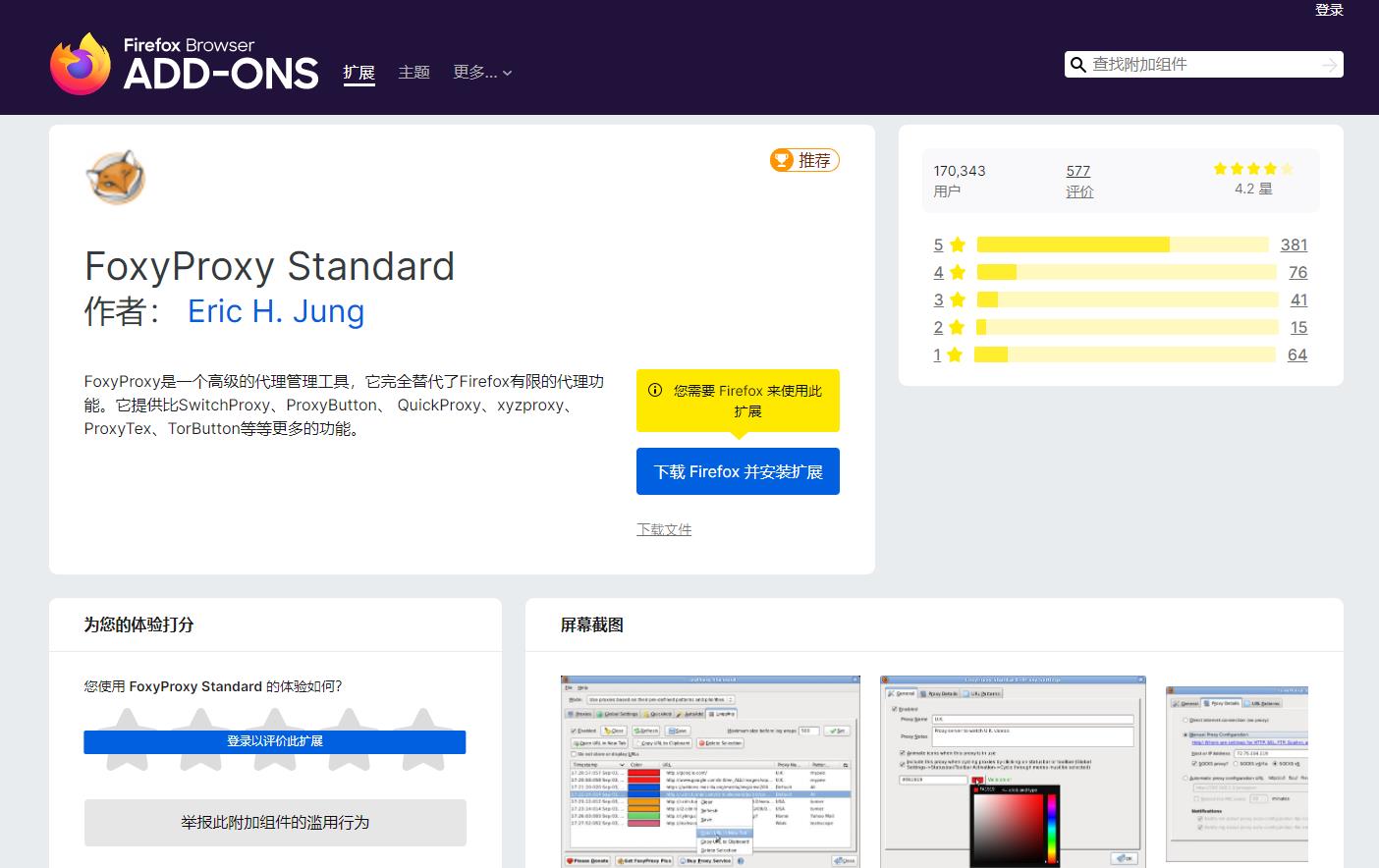Click 登录以评价此扩展 button
The image size is (1379, 868).
(275, 741)
